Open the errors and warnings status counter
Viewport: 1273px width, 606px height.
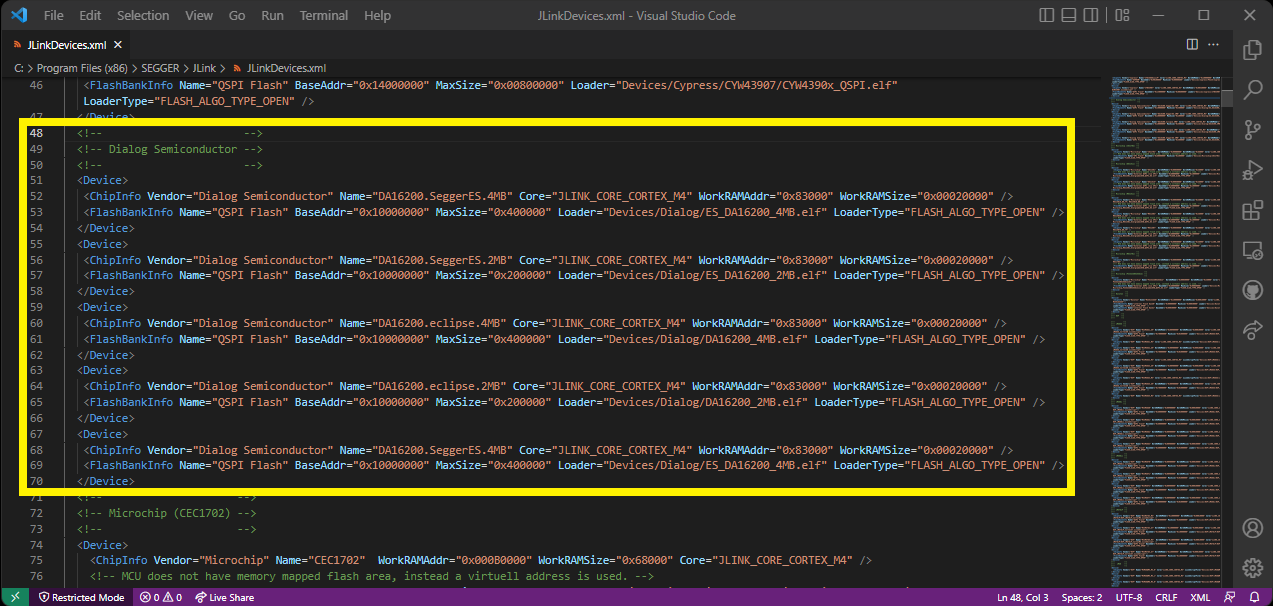point(160,597)
